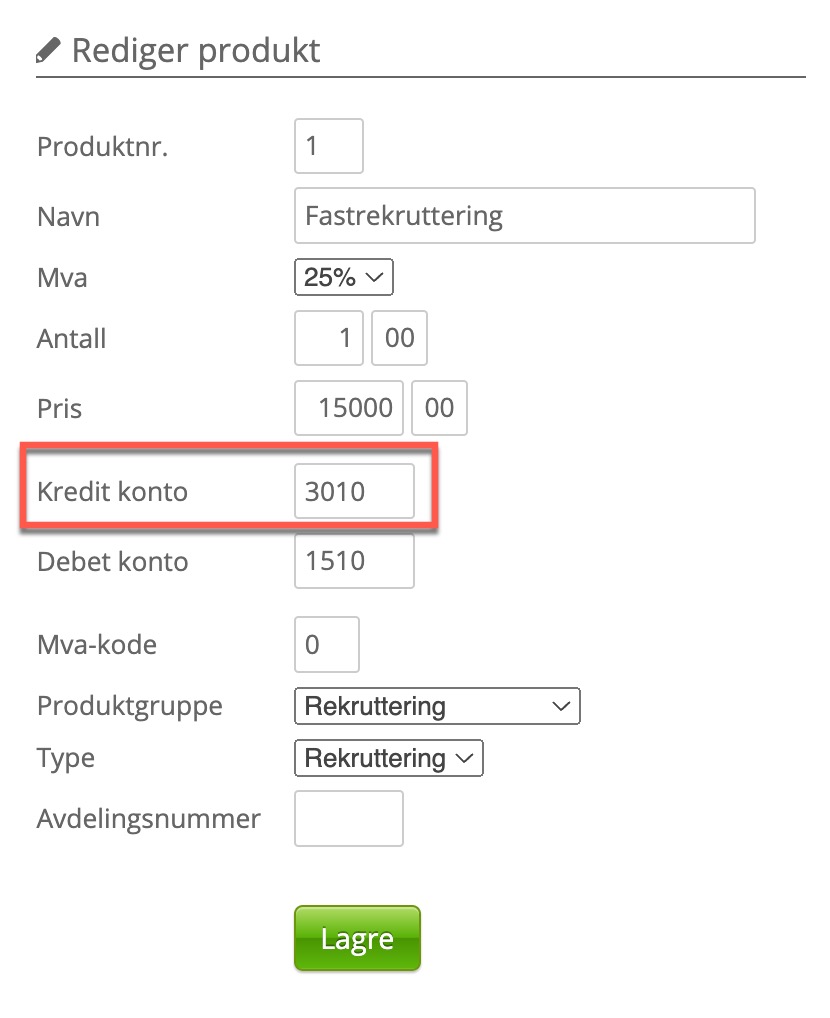Click the Antall whole number field

click(330, 338)
